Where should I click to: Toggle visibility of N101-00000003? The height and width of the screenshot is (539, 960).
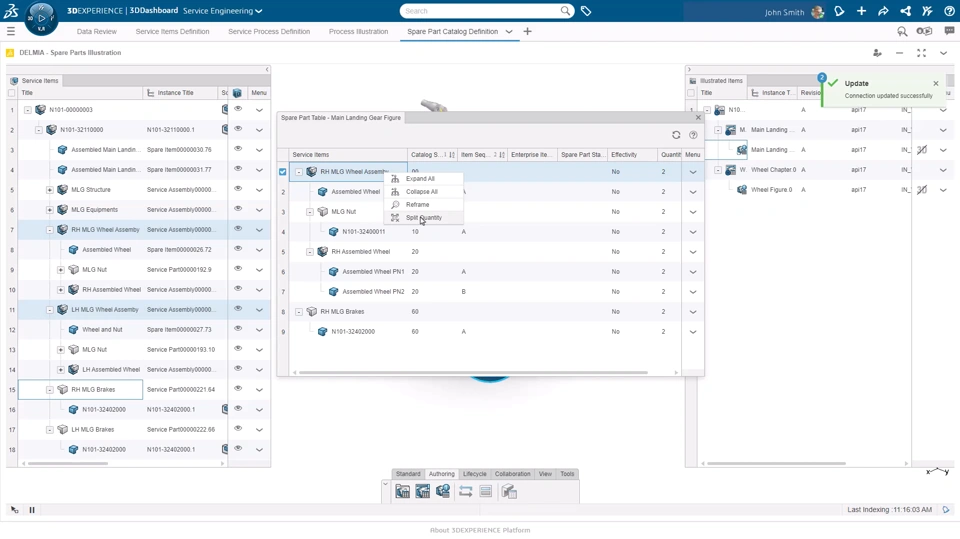pyautogui.click(x=238, y=109)
